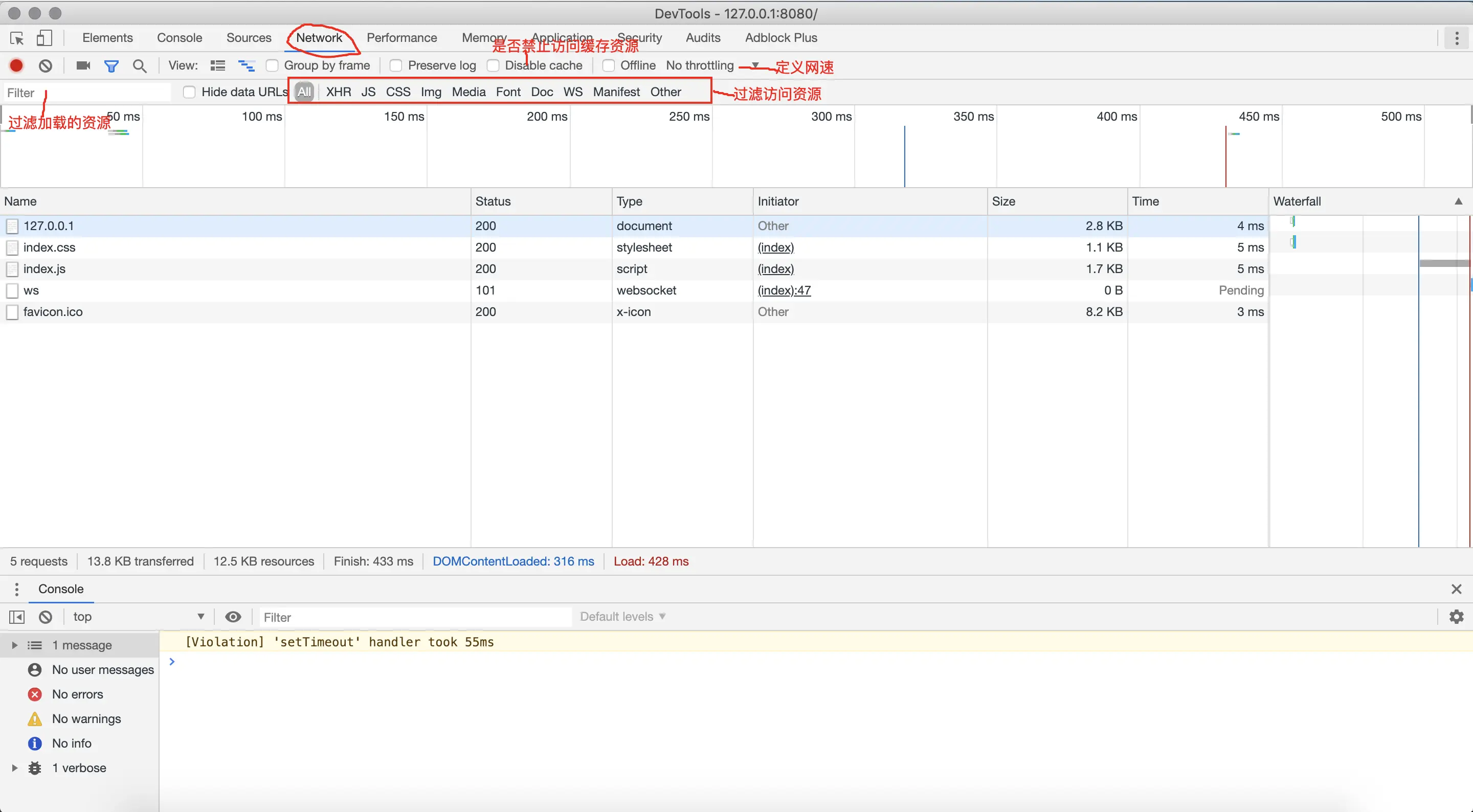
Task: Tick the Offline checkbox
Action: (609, 66)
